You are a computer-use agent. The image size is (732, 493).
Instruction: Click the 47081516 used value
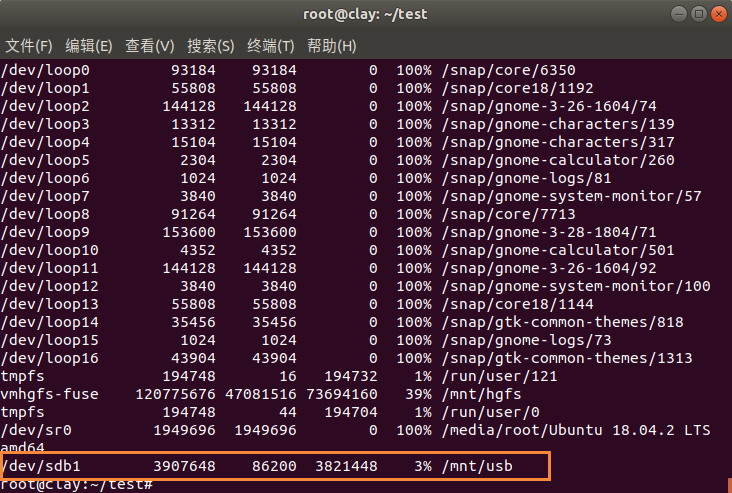(x=261, y=394)
